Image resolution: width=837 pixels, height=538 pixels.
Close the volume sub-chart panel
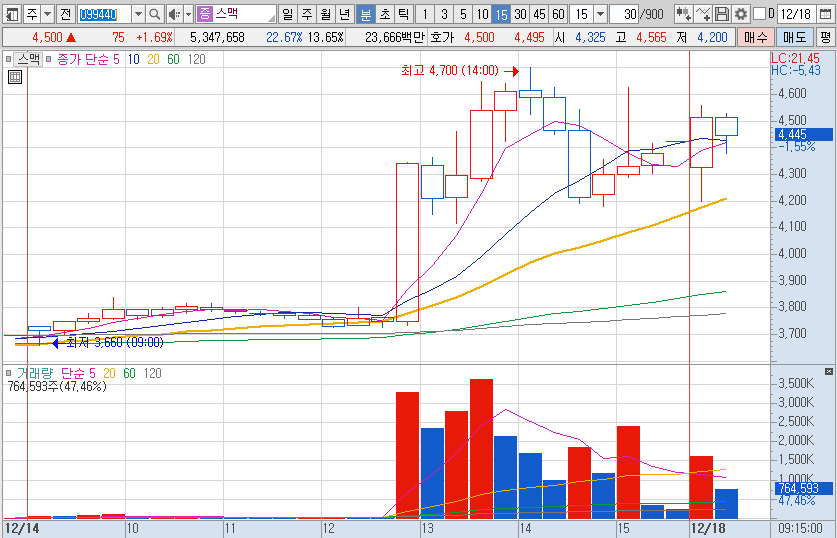(828, 371)
